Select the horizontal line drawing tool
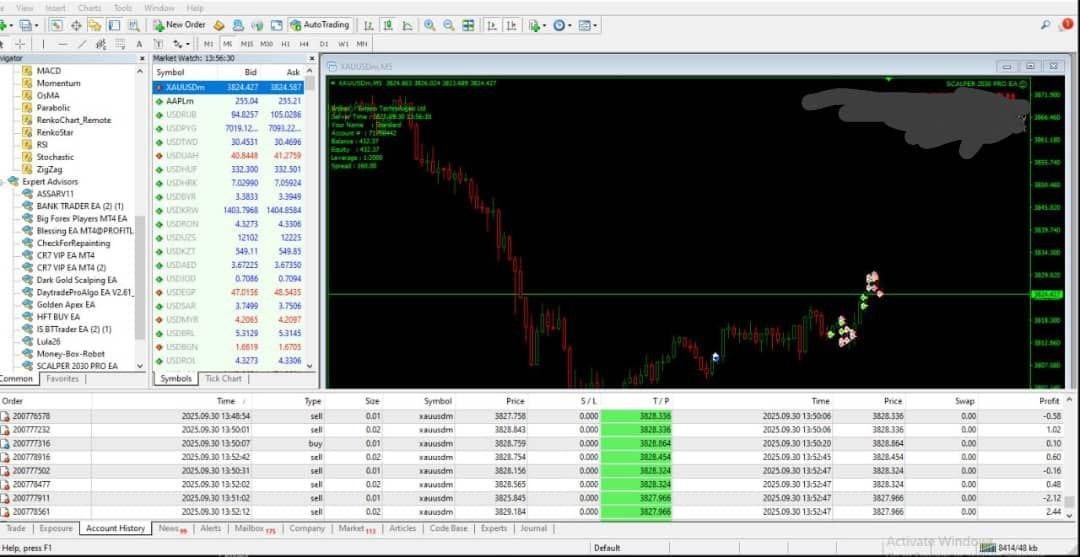Screen dimensions: 1080x557 tap(62, 44)
